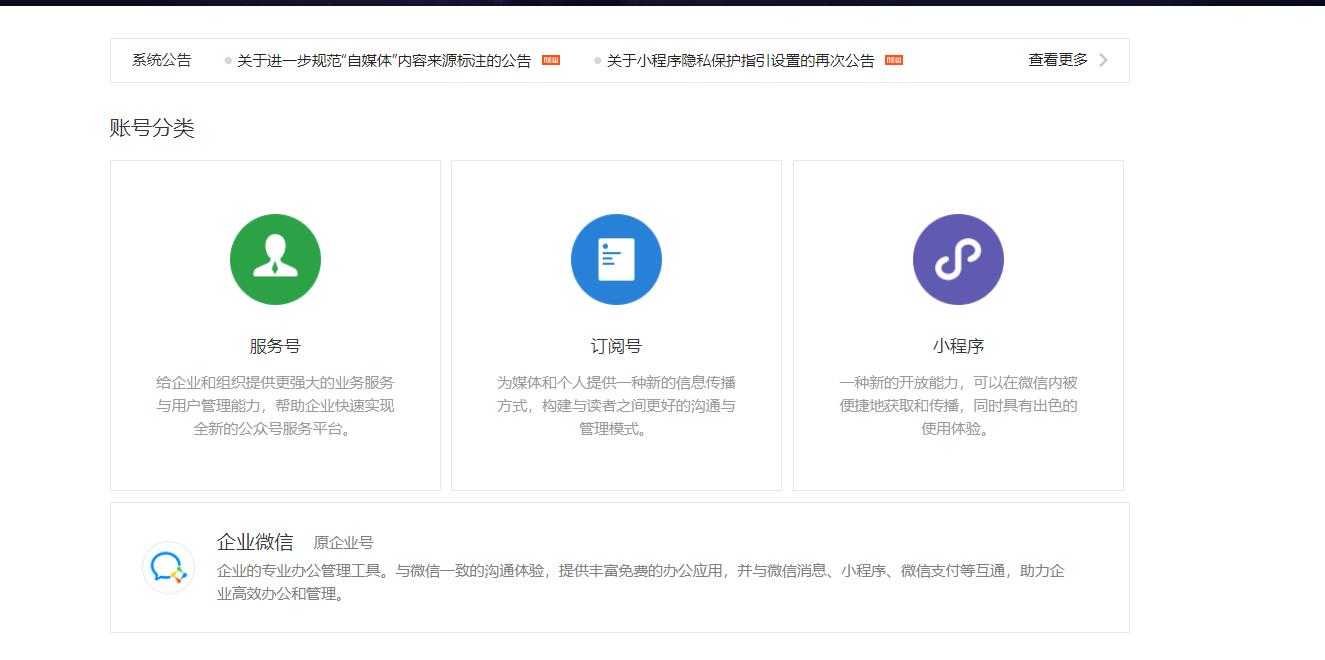Click NEW badge beside 自媒体 announcement
The width and height of the screenshot is (1325, 660).
point(551,60)
